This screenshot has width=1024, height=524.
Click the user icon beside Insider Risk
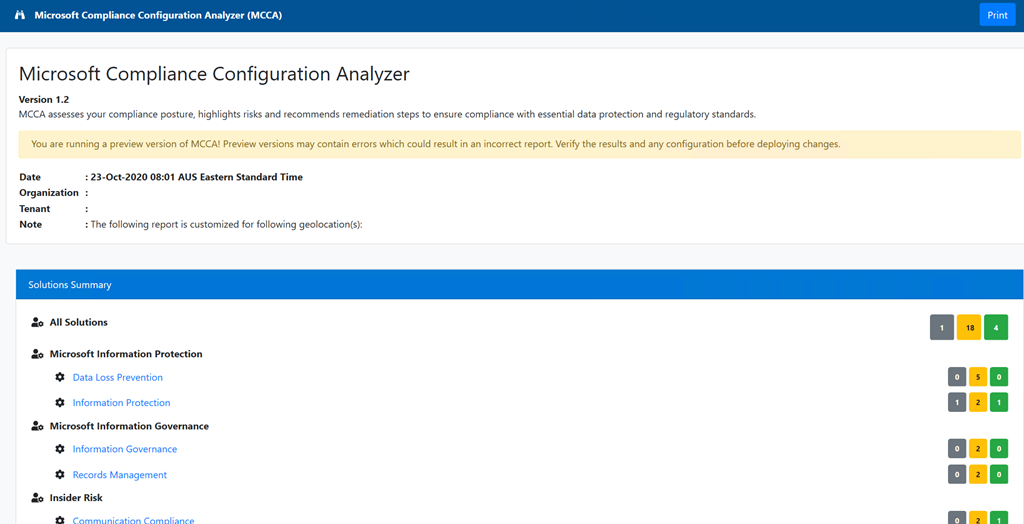pos(37,498)
